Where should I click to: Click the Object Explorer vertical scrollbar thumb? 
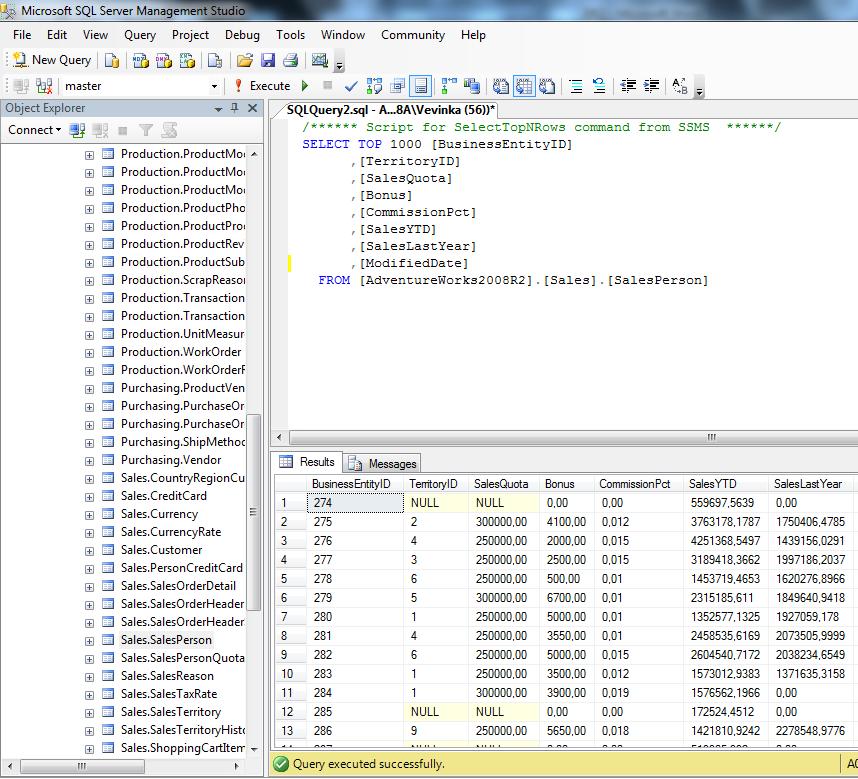click(253, 512)
